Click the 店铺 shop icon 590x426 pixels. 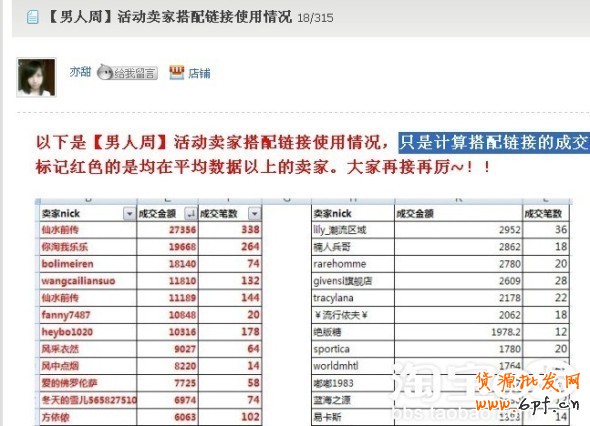click(176, 73)
